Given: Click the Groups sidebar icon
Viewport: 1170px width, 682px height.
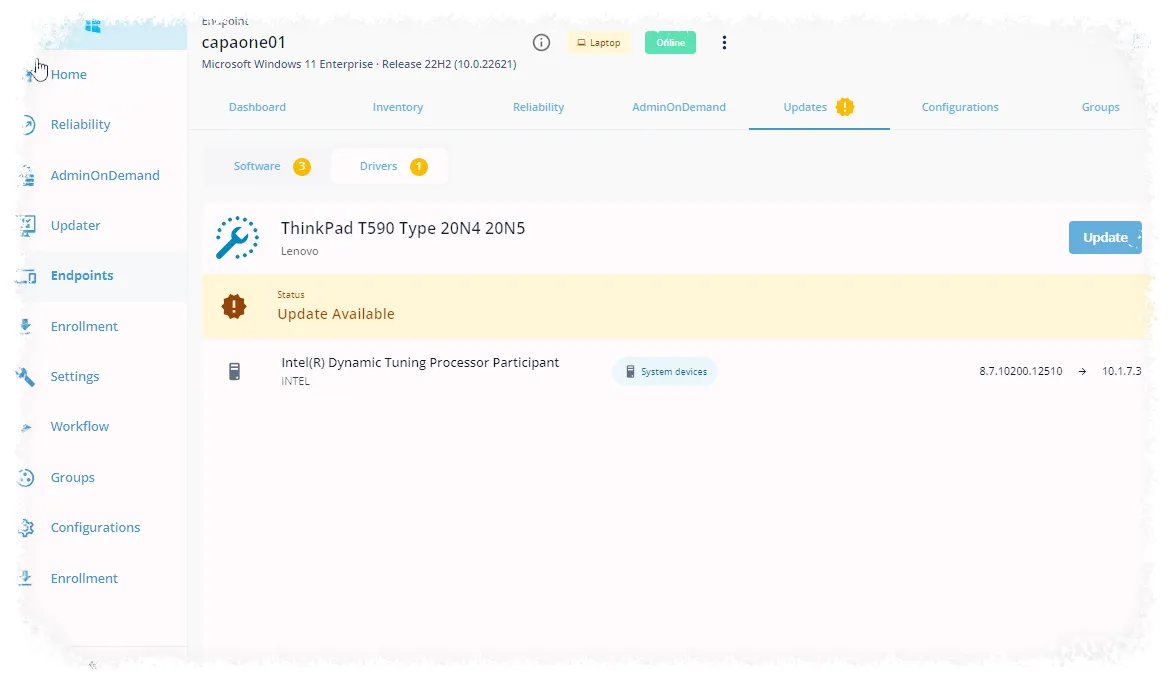Looking at the screenshot, I should (x=26, y=478).
